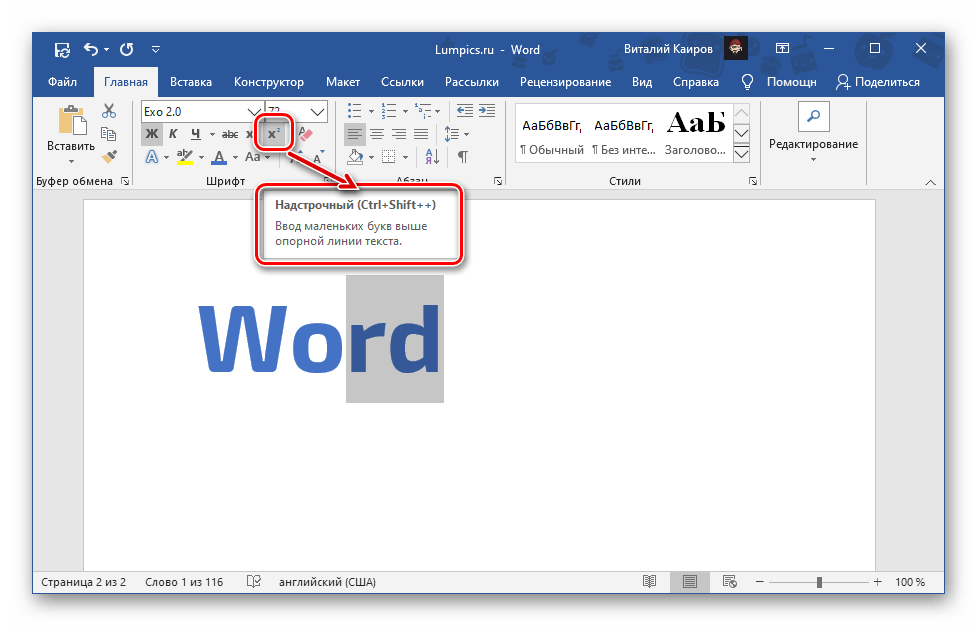Open the Файл tab
Image resolution: width=977 pixels, height=626 pixels.
(x=62, y=82)
